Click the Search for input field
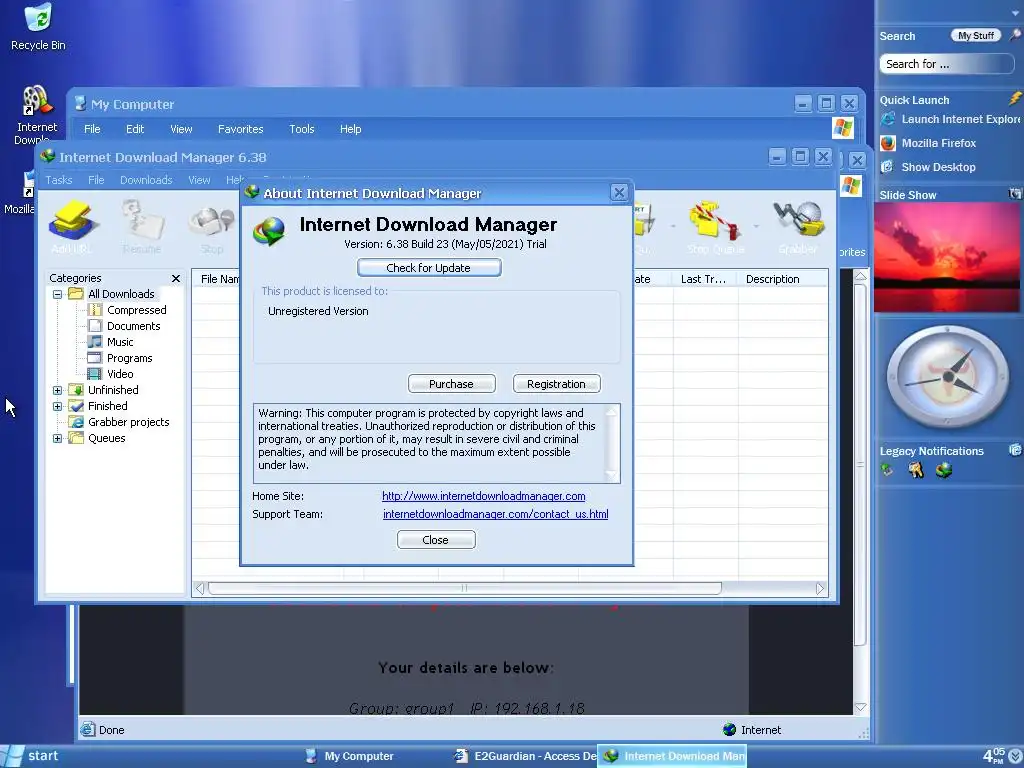Image resolution: width=1024 pixels, height=768 pixels. pos(947,64)
